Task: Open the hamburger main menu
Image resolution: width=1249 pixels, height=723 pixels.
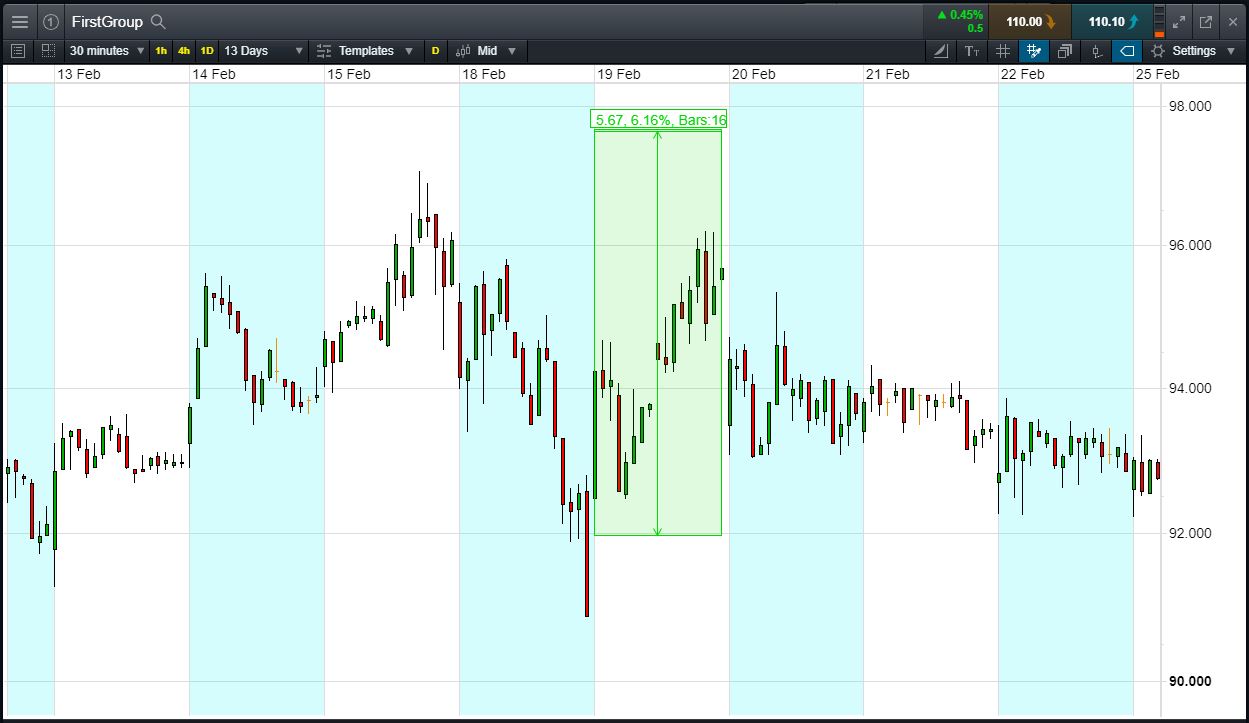Action: [x=19, y=21]
